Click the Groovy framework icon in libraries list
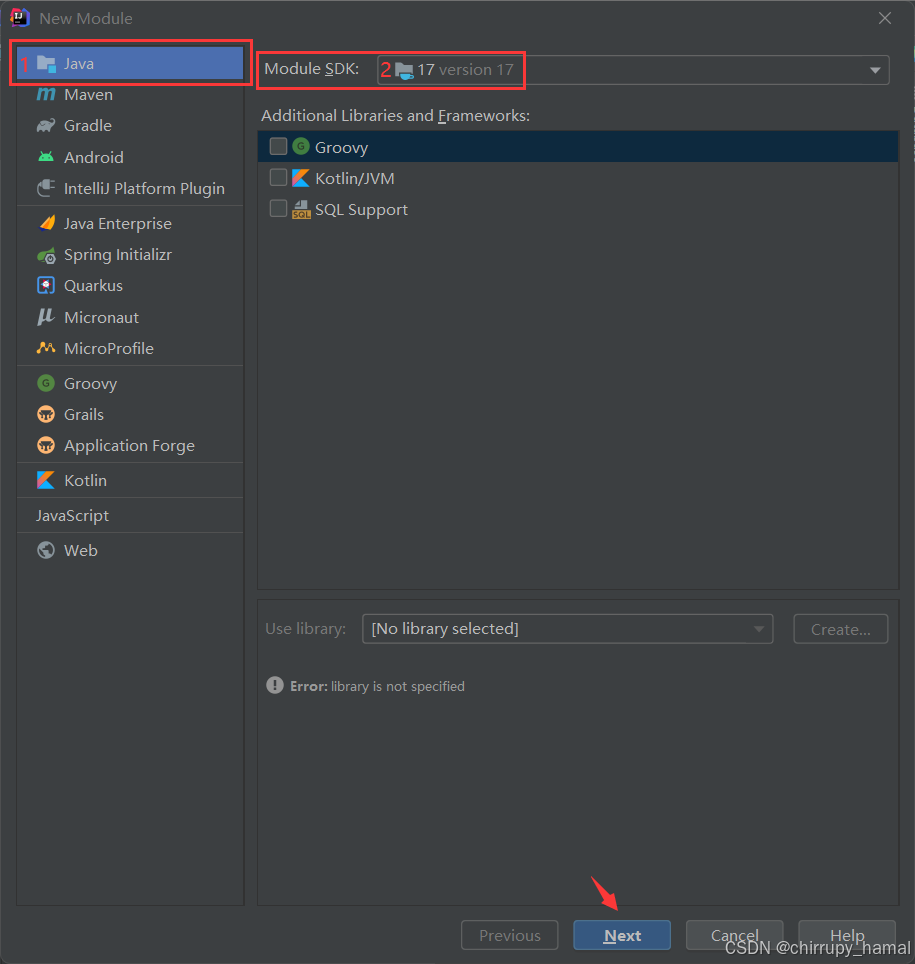The height and width of the screenshot is (964, 915). coord(301,147)
